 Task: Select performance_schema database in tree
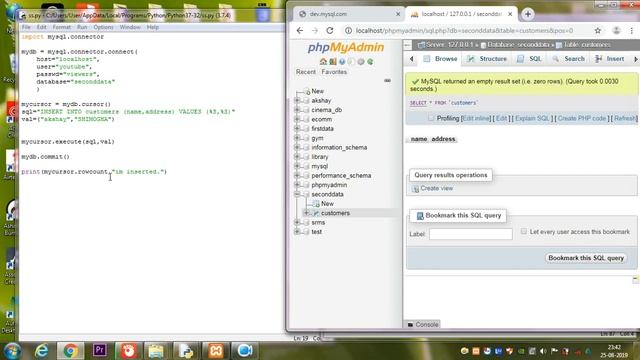[x=341, y=176]
